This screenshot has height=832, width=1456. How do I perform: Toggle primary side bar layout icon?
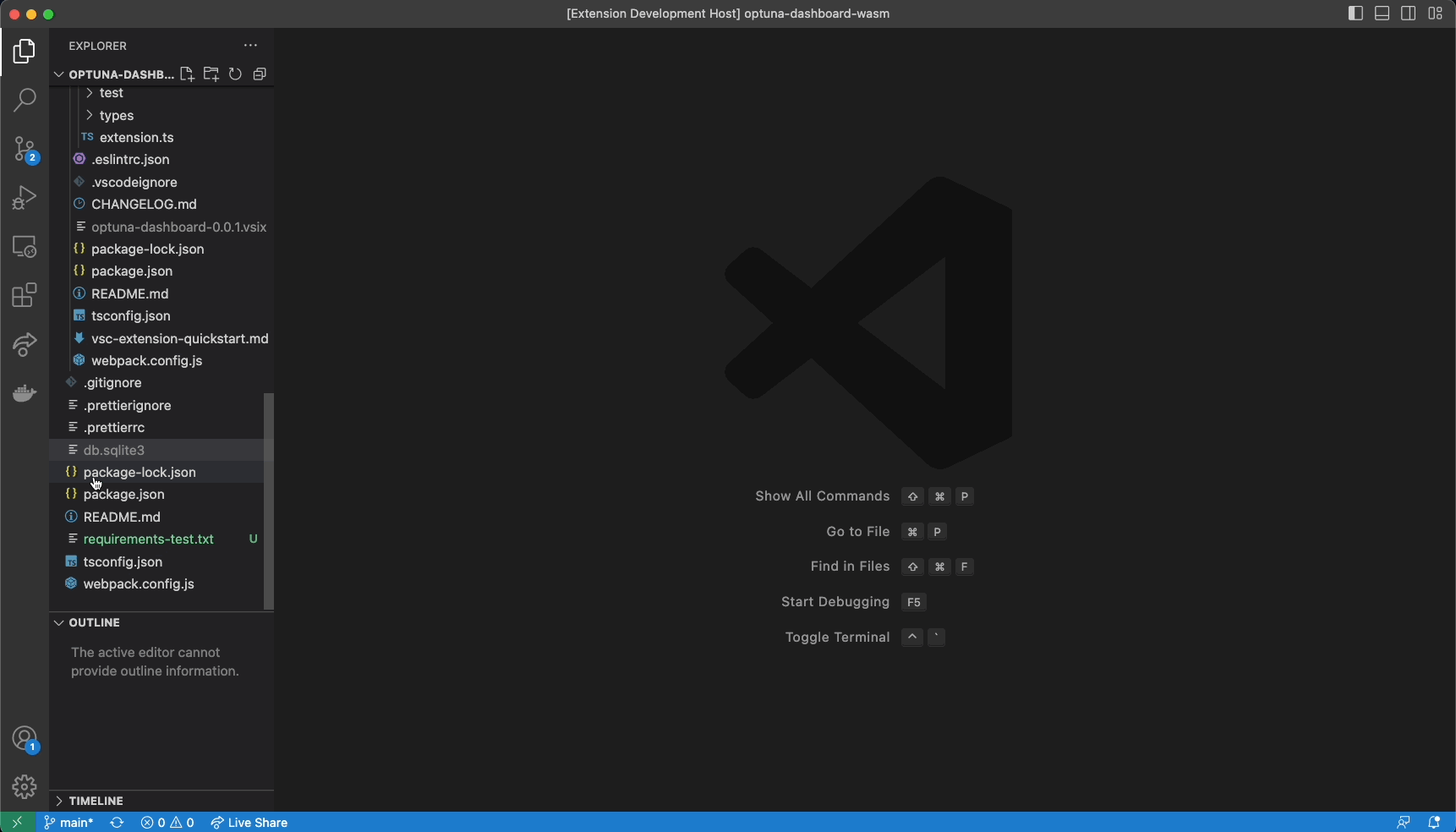point(1355,14)
